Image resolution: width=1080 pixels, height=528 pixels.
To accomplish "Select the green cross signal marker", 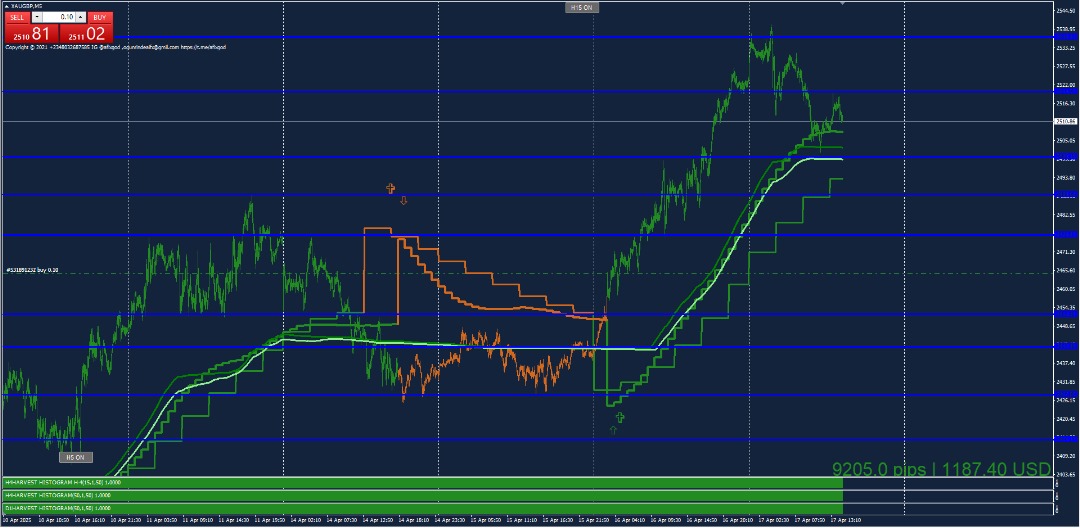I will pyautogui.click(x=620, y=417).
